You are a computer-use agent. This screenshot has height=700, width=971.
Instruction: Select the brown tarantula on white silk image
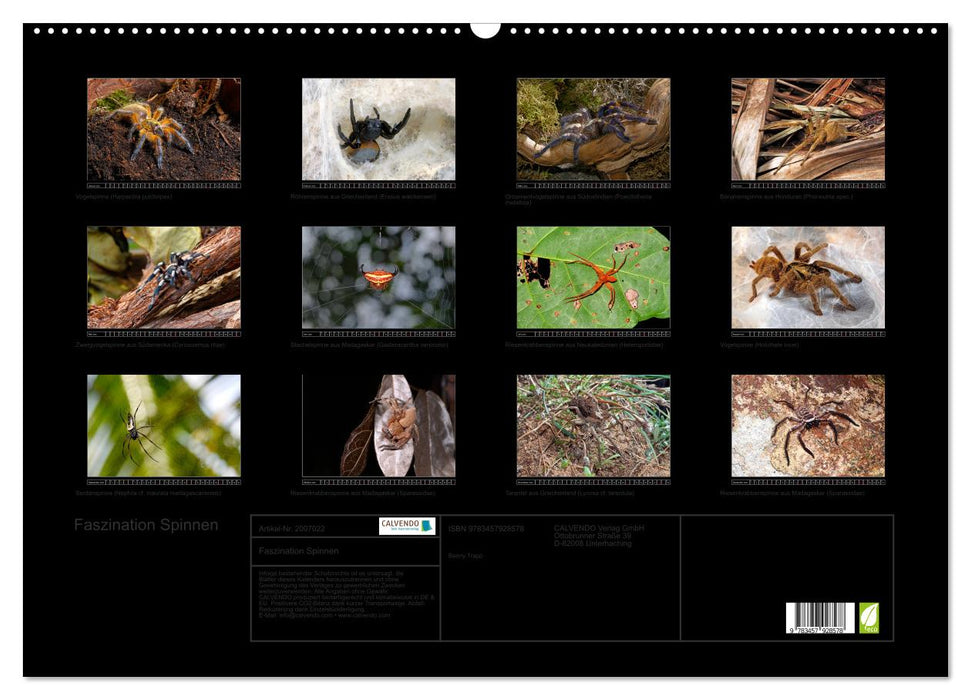(808, 277)
